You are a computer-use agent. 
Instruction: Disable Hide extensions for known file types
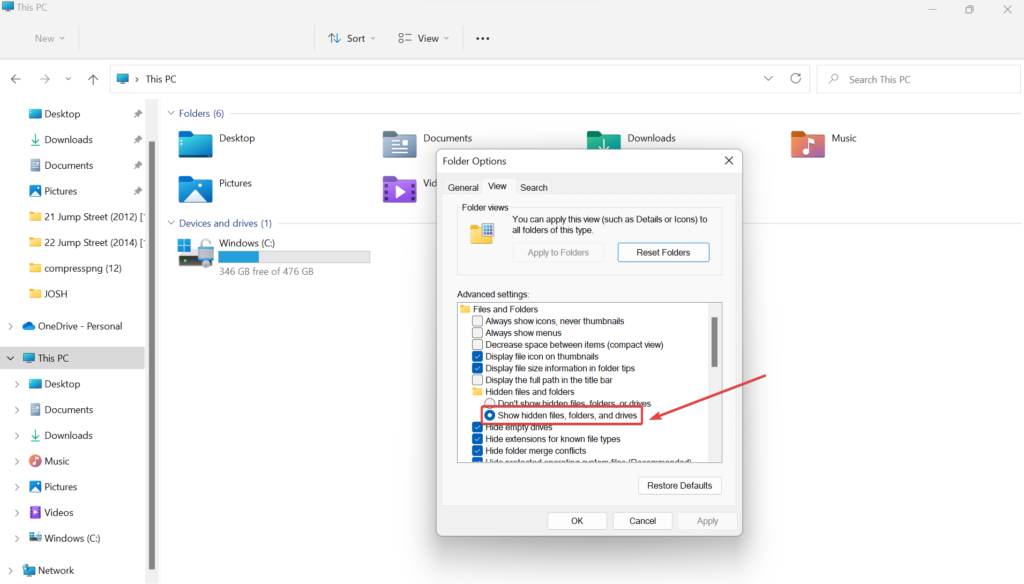pos(475,438)
